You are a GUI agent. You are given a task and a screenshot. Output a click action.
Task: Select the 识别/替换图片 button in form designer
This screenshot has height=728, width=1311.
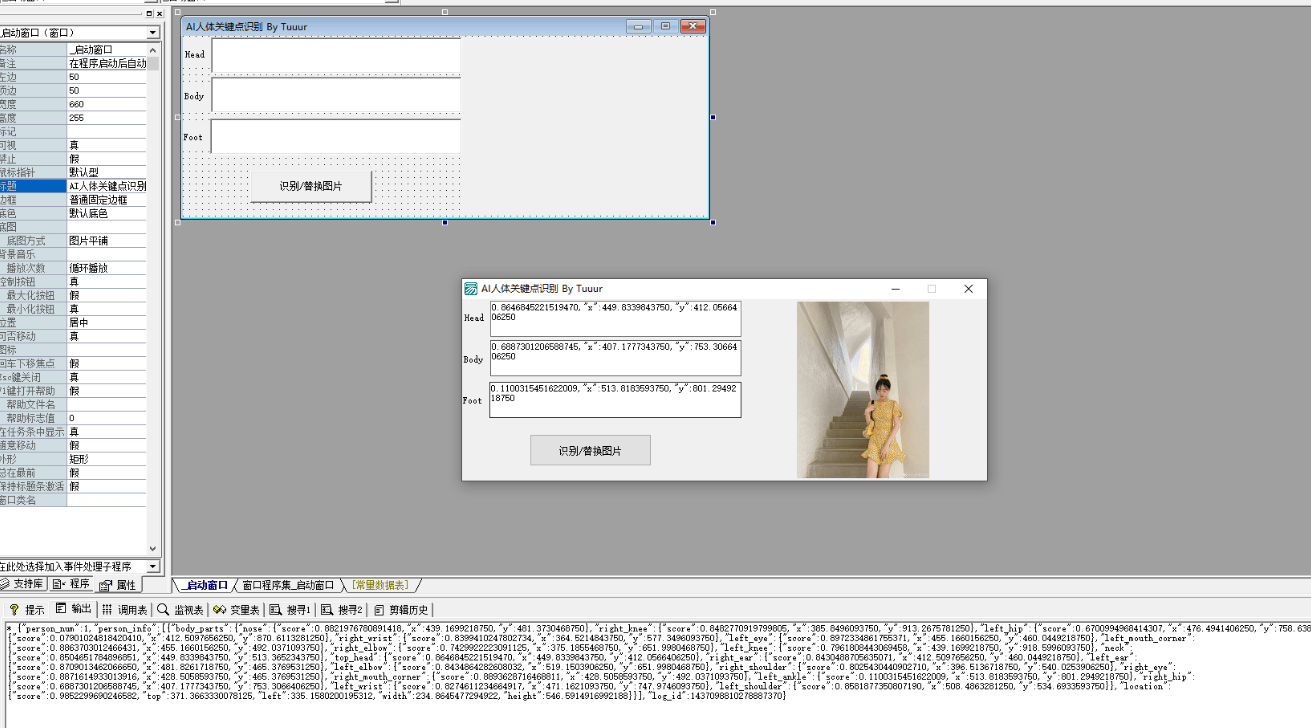(310, 186)
